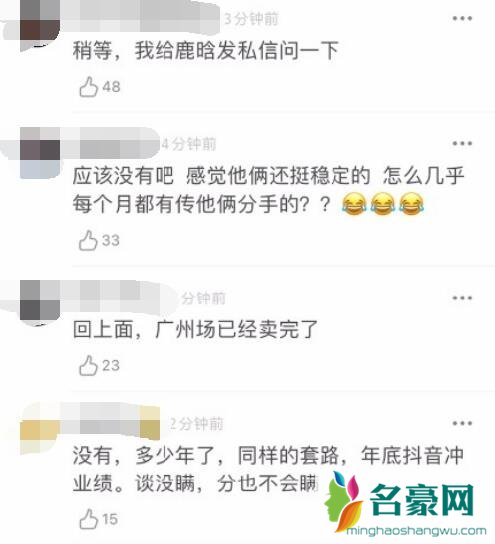495x544 pixels.
Task: Click the comment starting with 应该没有吧
Action: coord(268,190)
